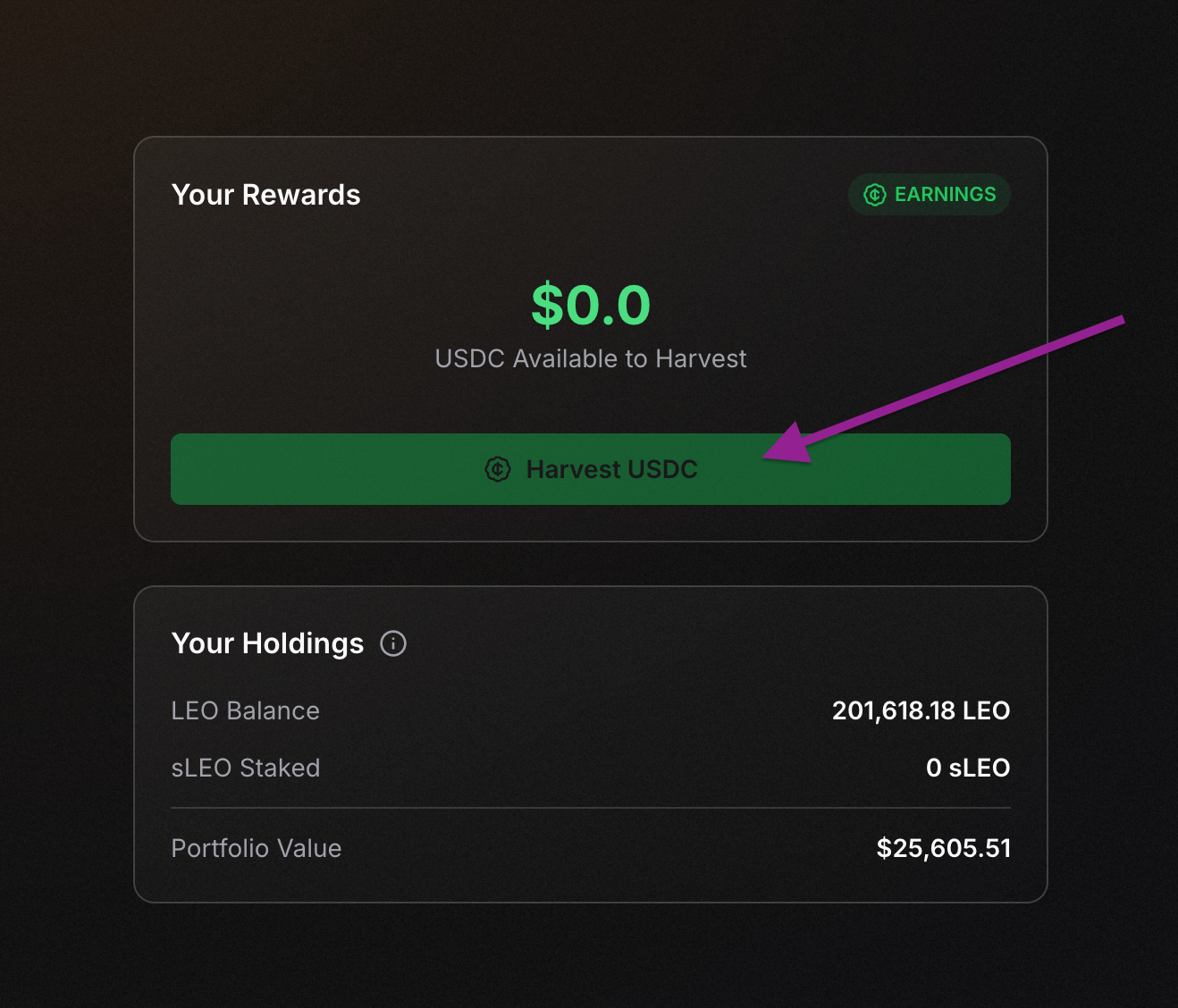Select the LEO Balance label

pos(245,710)
